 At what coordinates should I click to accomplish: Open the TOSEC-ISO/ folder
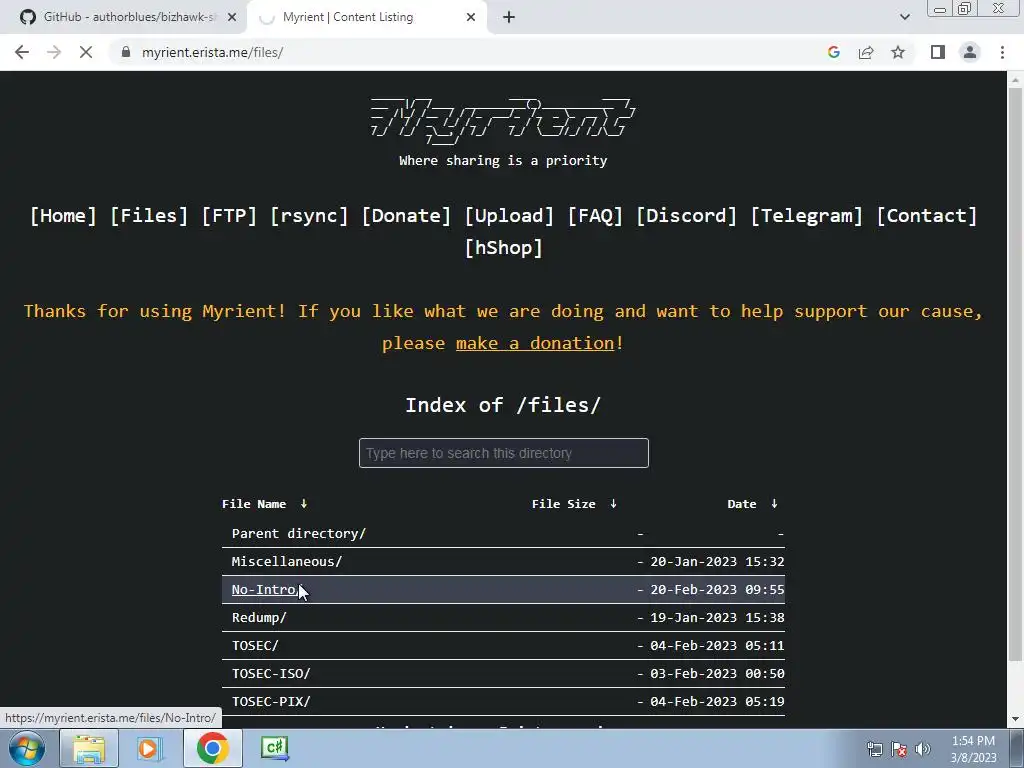coord(271,674)
